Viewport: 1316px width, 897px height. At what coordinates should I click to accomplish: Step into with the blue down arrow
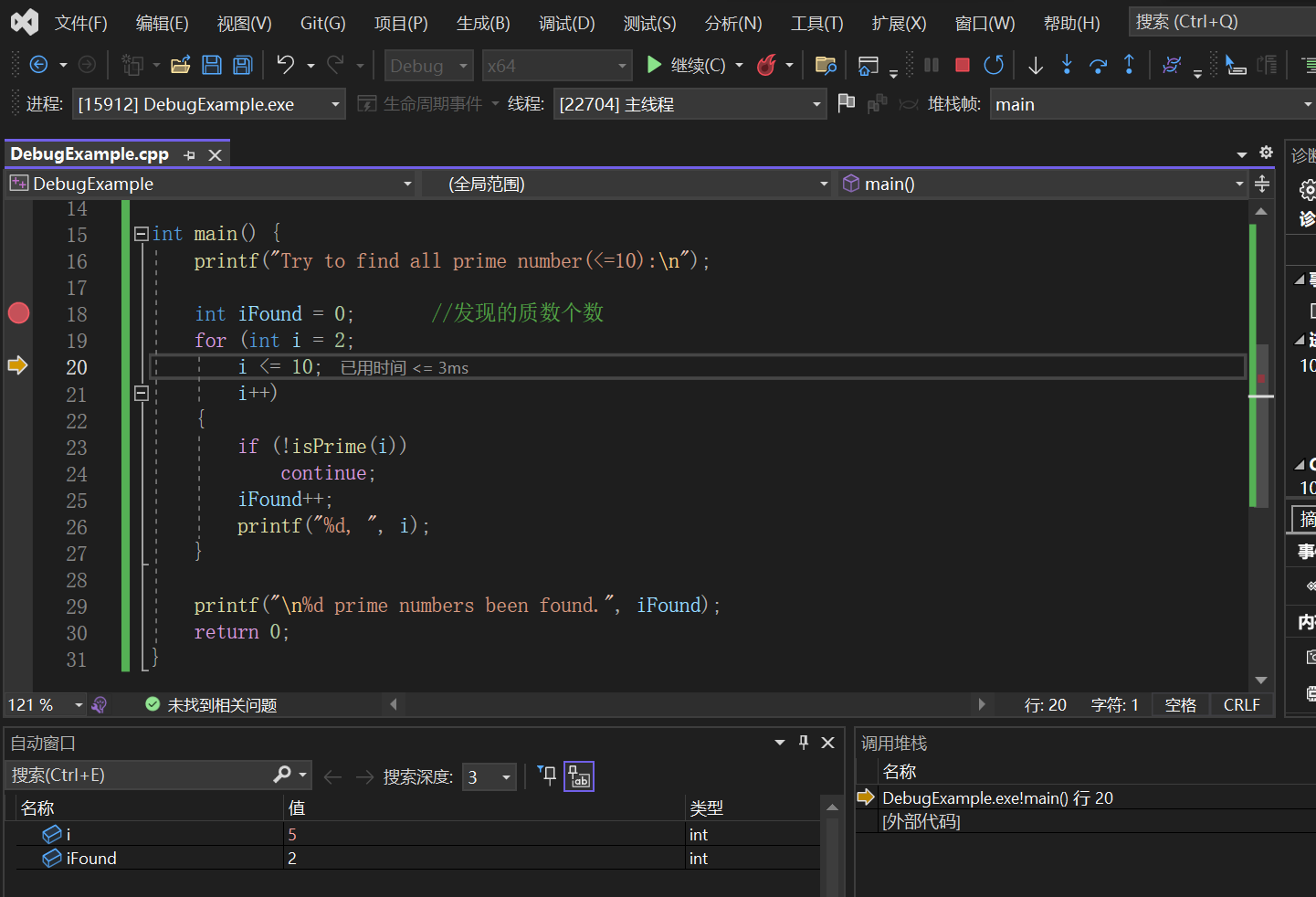[1067, 65]
